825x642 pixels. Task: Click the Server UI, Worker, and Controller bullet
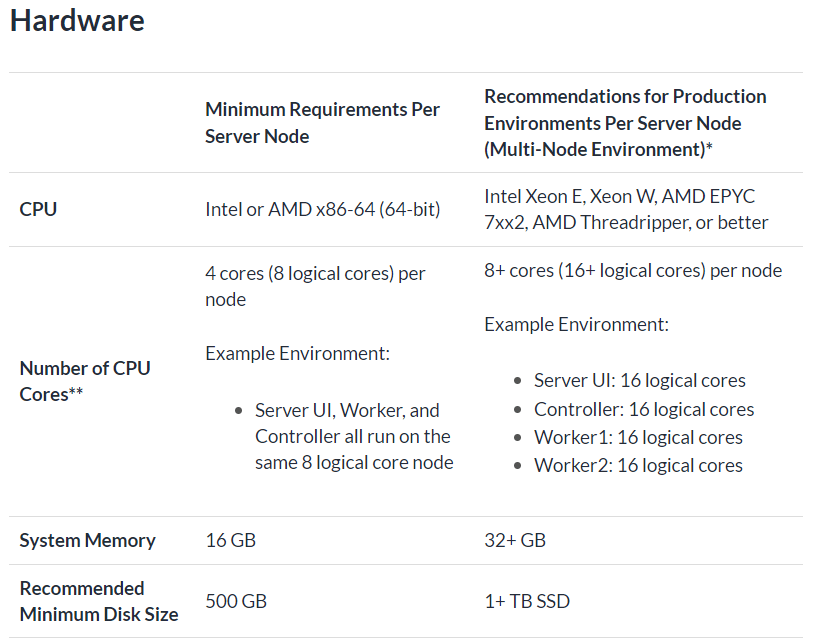point(353,436)
